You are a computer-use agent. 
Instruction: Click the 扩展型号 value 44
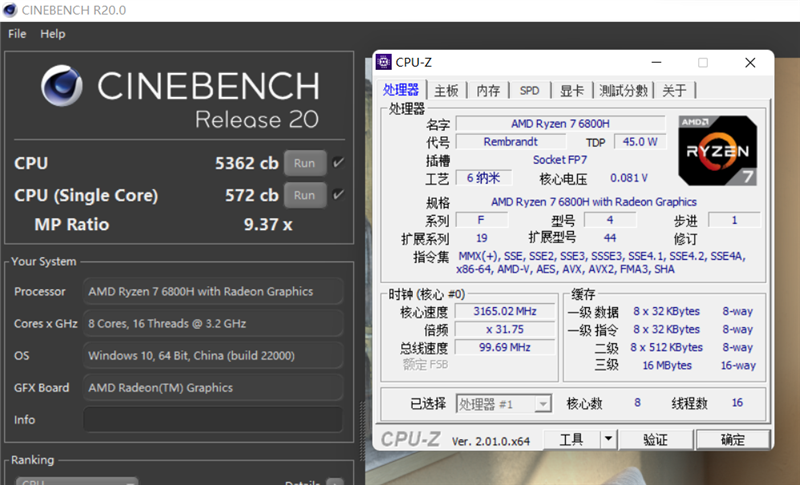point(610,238)
